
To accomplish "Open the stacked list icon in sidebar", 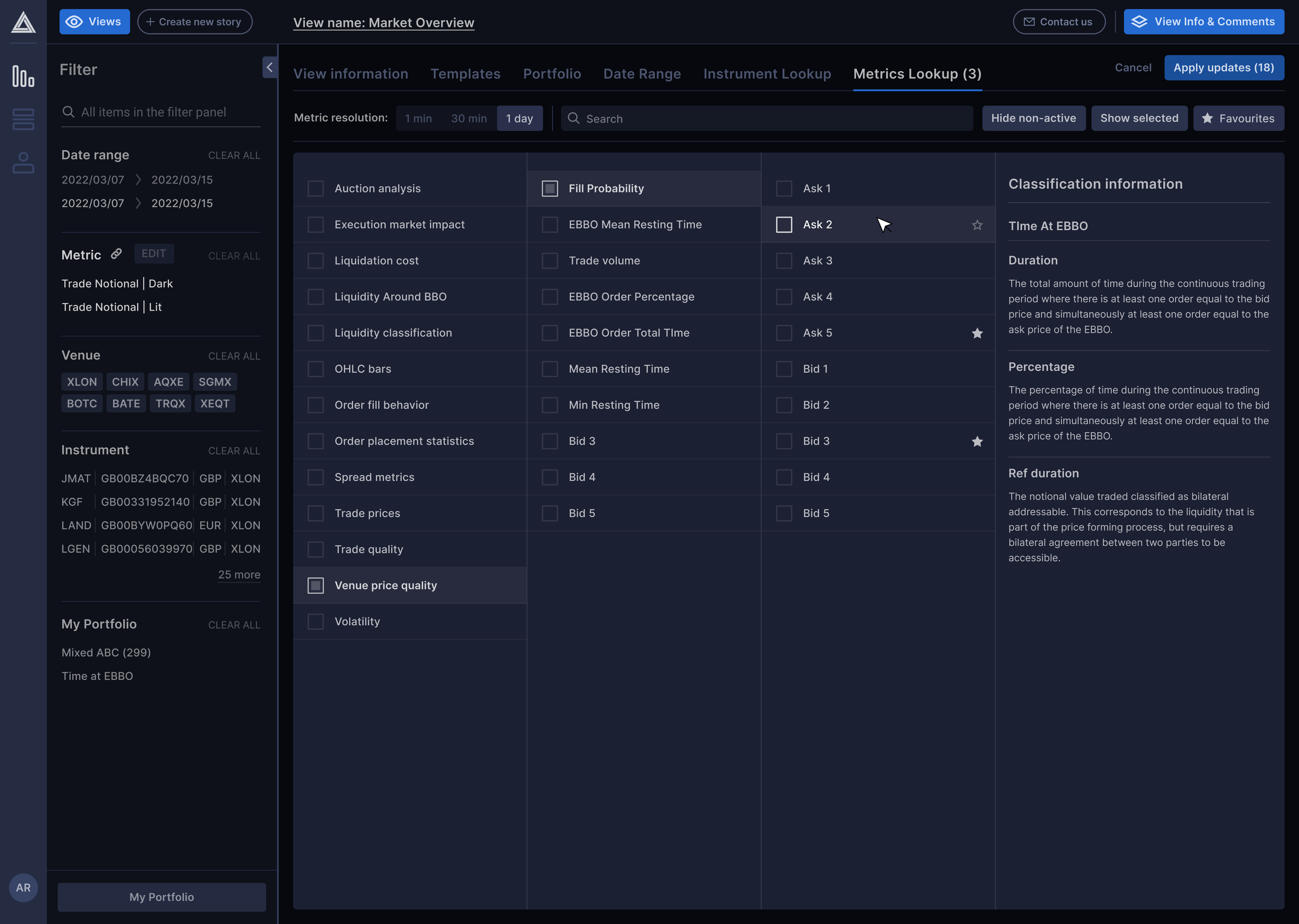I will 23,120.
